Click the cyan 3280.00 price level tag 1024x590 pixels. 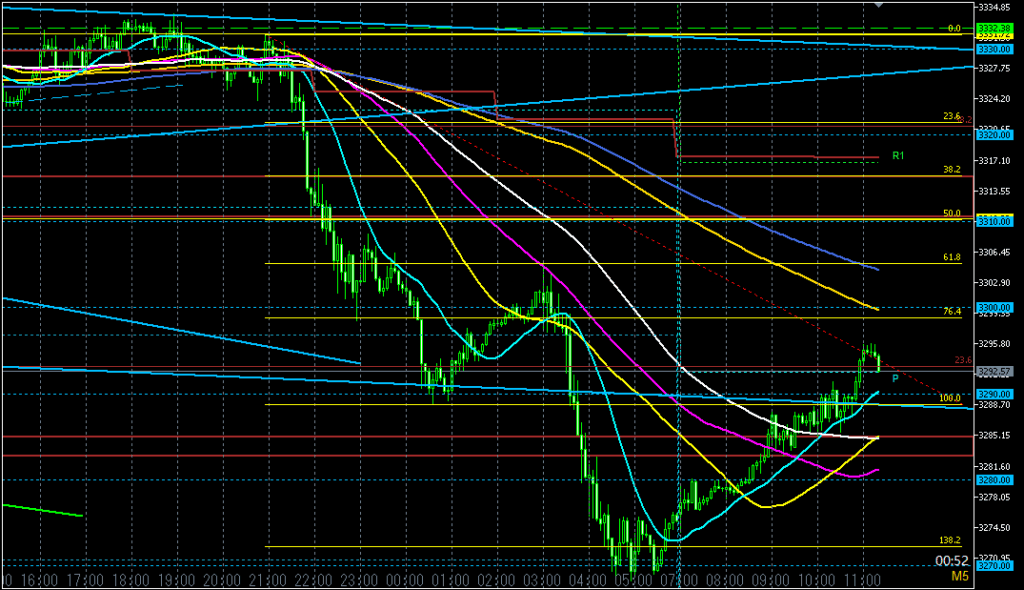pos(994,480)
